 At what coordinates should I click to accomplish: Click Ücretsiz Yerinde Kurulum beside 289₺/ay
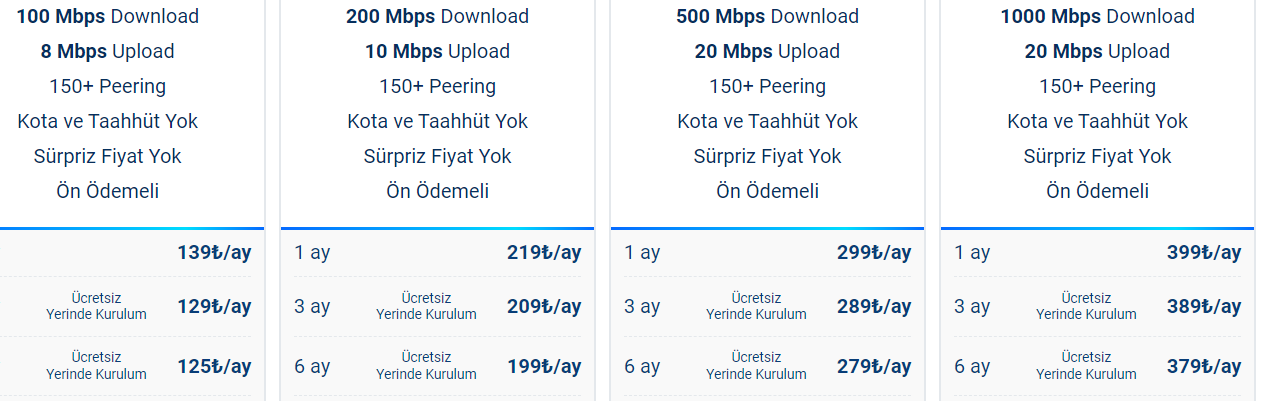click(756, 307)
